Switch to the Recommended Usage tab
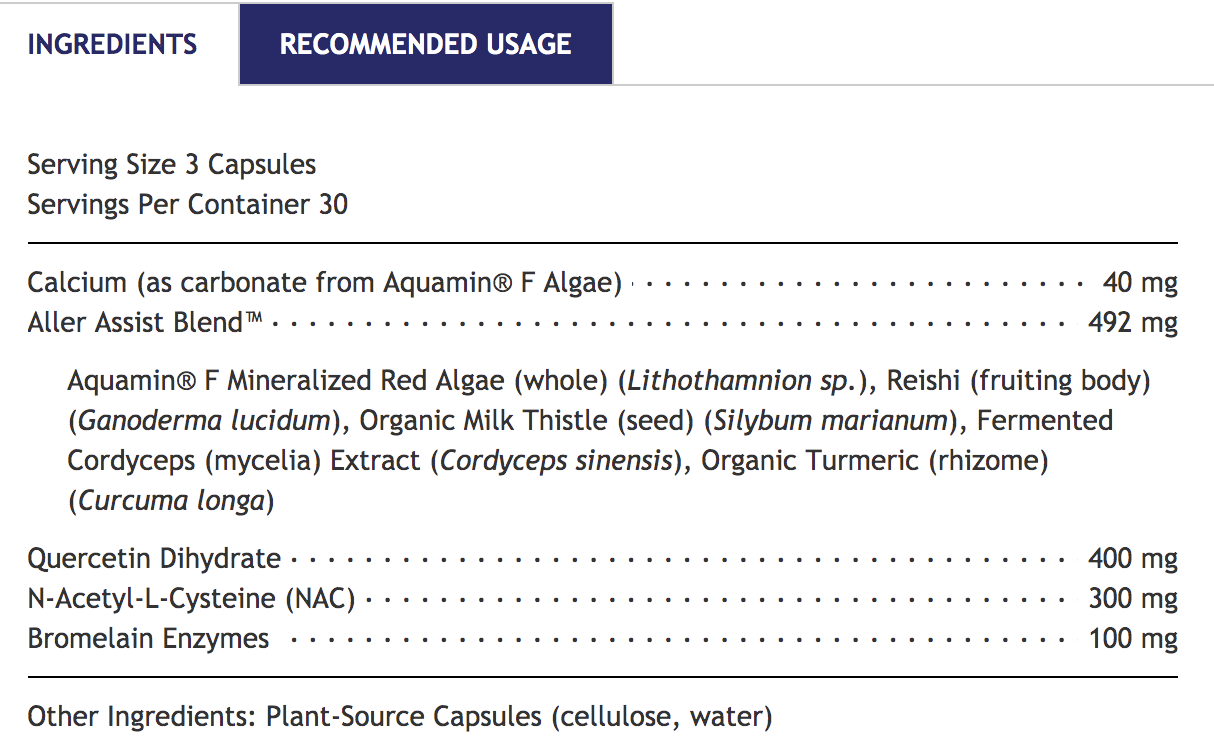 coord(425,45)
